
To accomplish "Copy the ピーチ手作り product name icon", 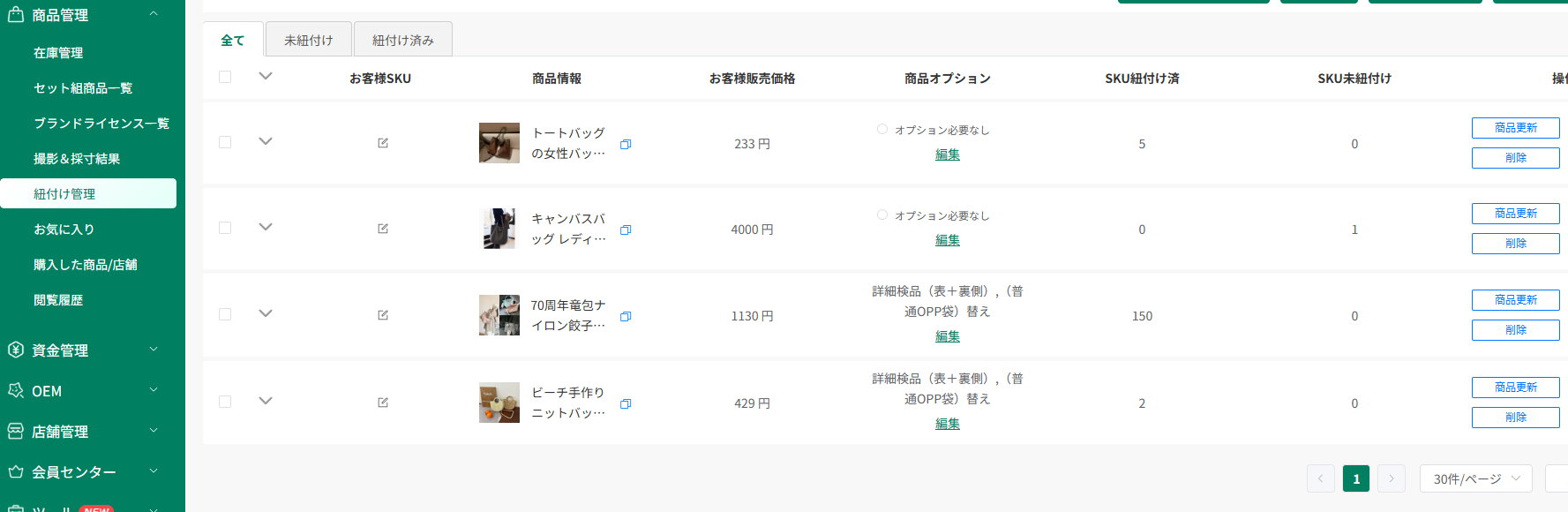I will tap(626, 403).
